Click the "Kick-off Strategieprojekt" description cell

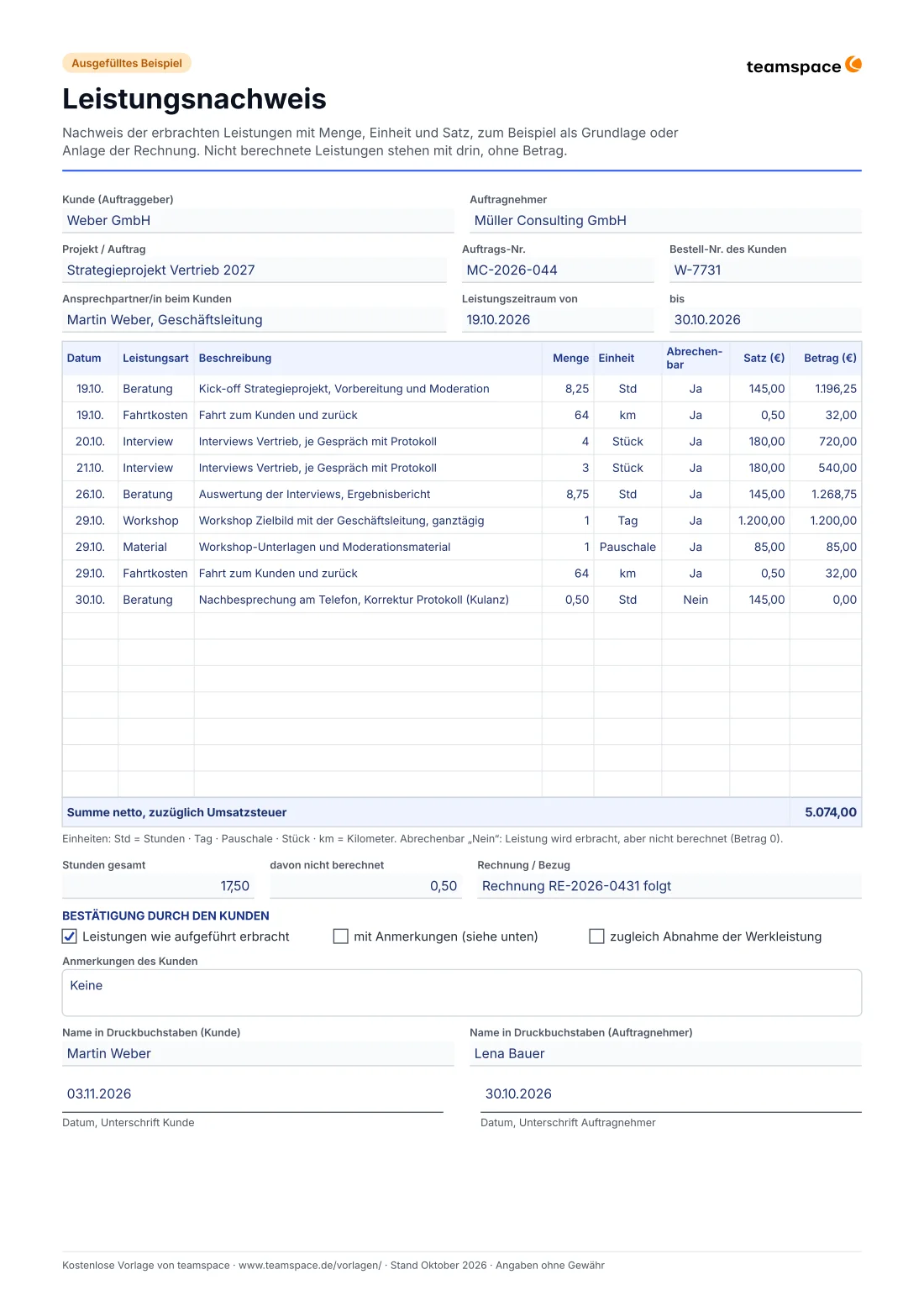coord(368,389)
